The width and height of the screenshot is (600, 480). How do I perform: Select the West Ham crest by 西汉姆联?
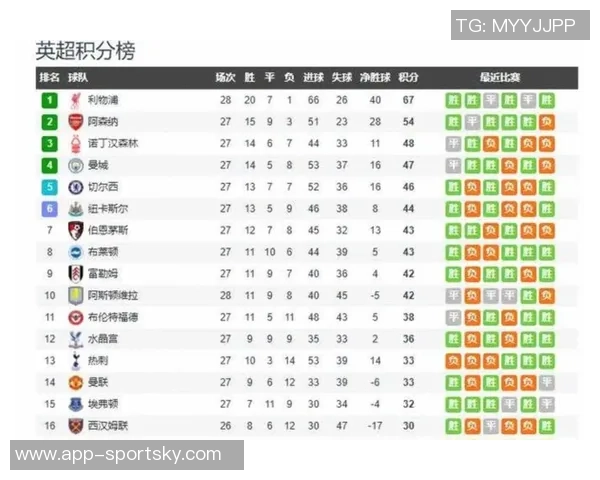click(76, 425)
